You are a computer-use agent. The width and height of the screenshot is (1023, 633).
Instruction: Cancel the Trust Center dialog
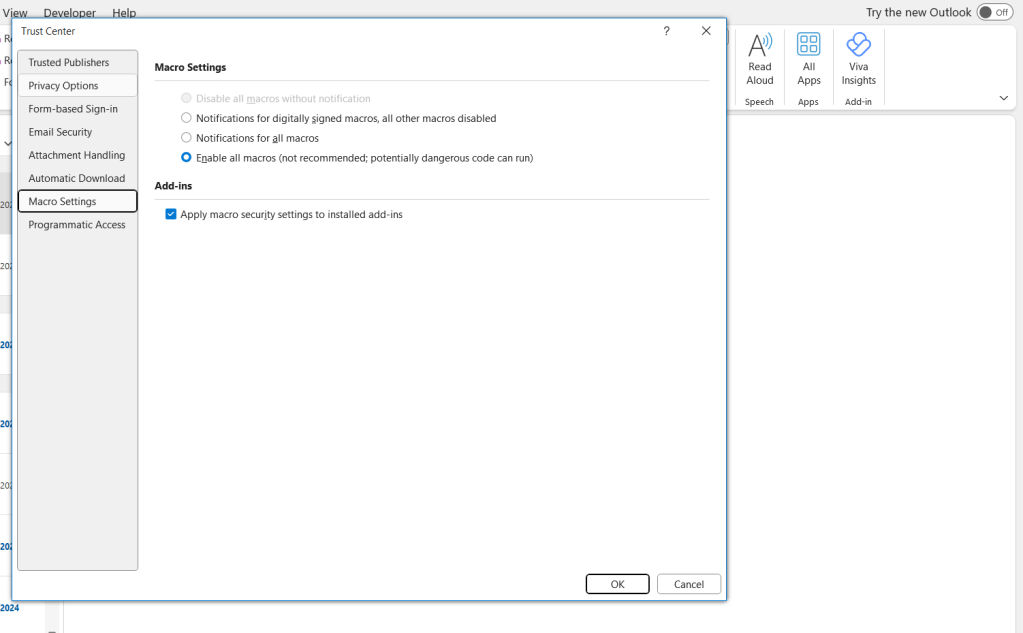coord(688,584)
